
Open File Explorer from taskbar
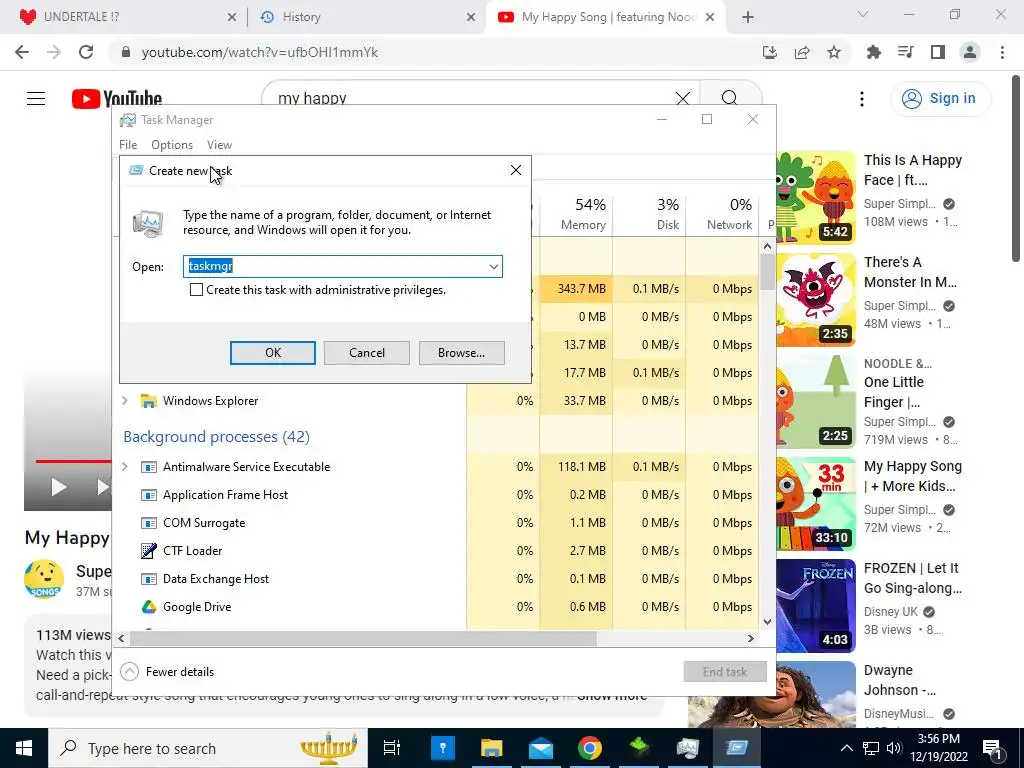click(x=491, y=748)
